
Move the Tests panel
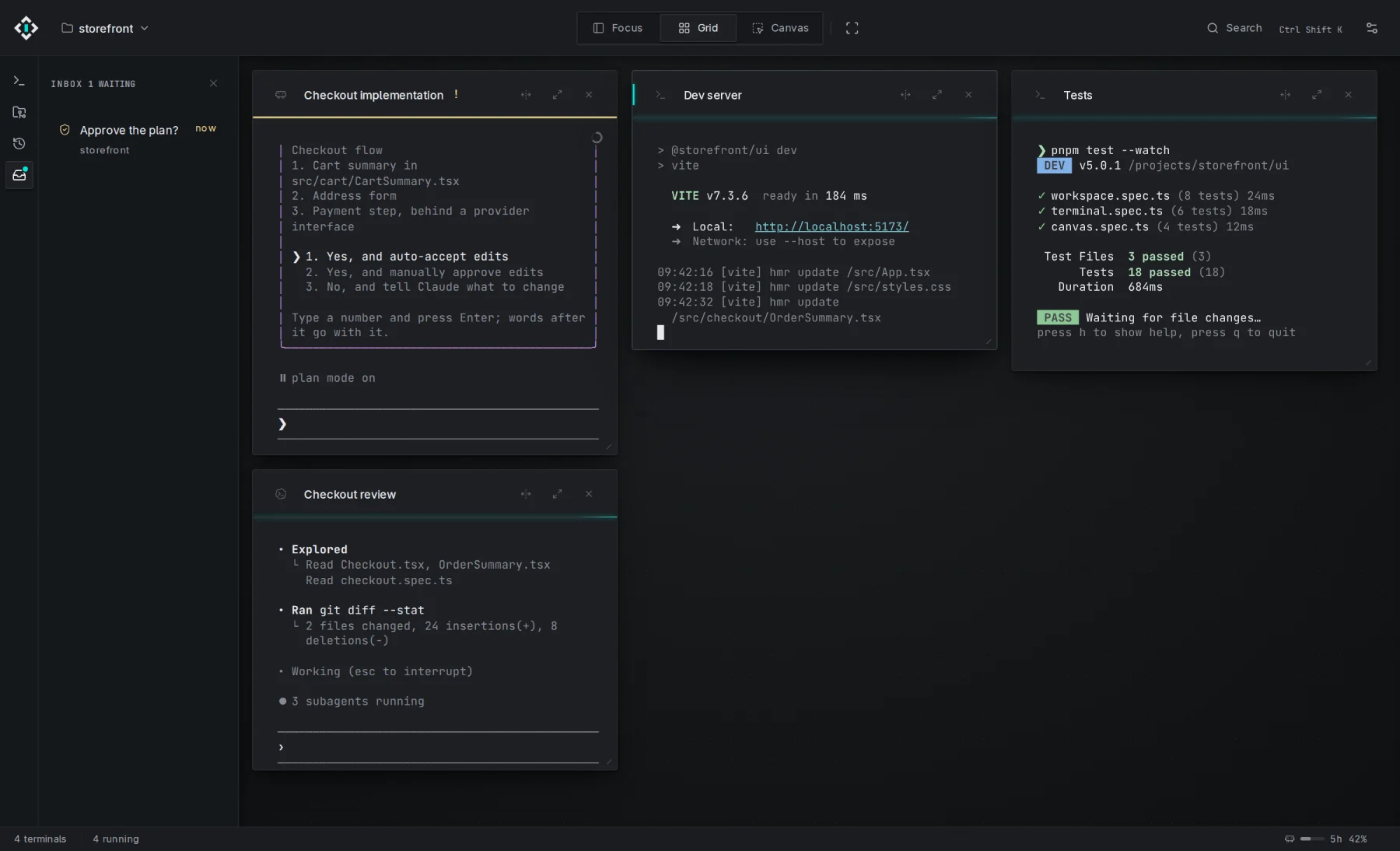(1285, 95)
